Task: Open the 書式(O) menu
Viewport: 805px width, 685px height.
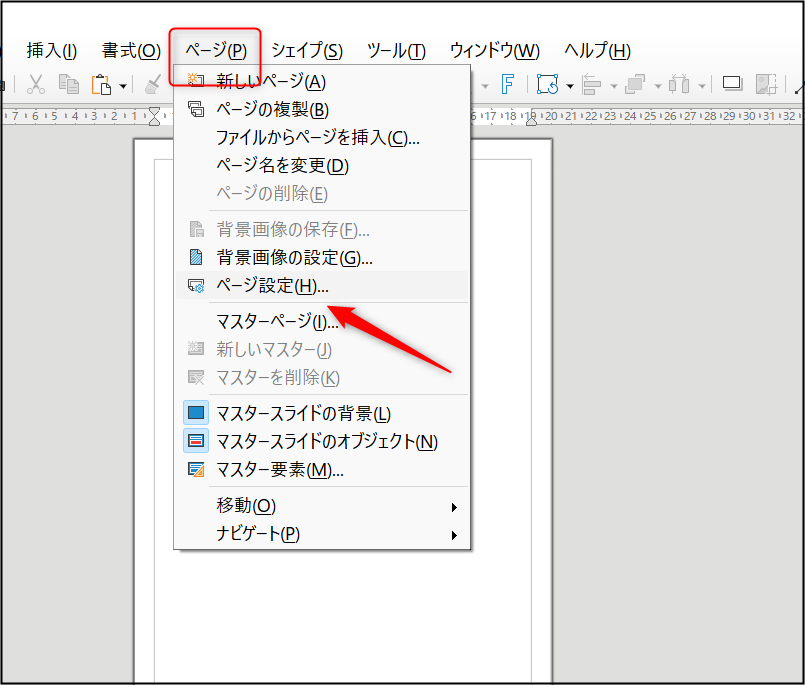Action: (131, 51)
